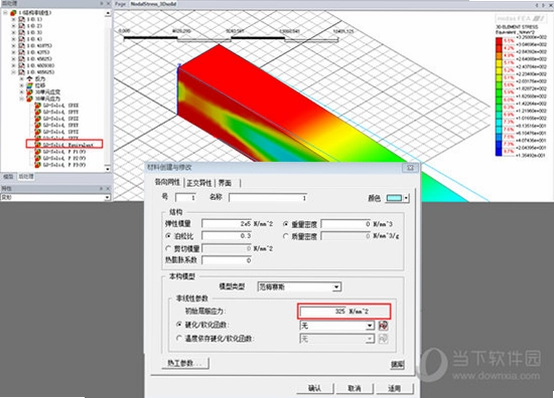Viewport: 554px width, 398px height.
Task: Click the 位移 displacement result icon
Action: pyautogui.click(x=30, y=86)
